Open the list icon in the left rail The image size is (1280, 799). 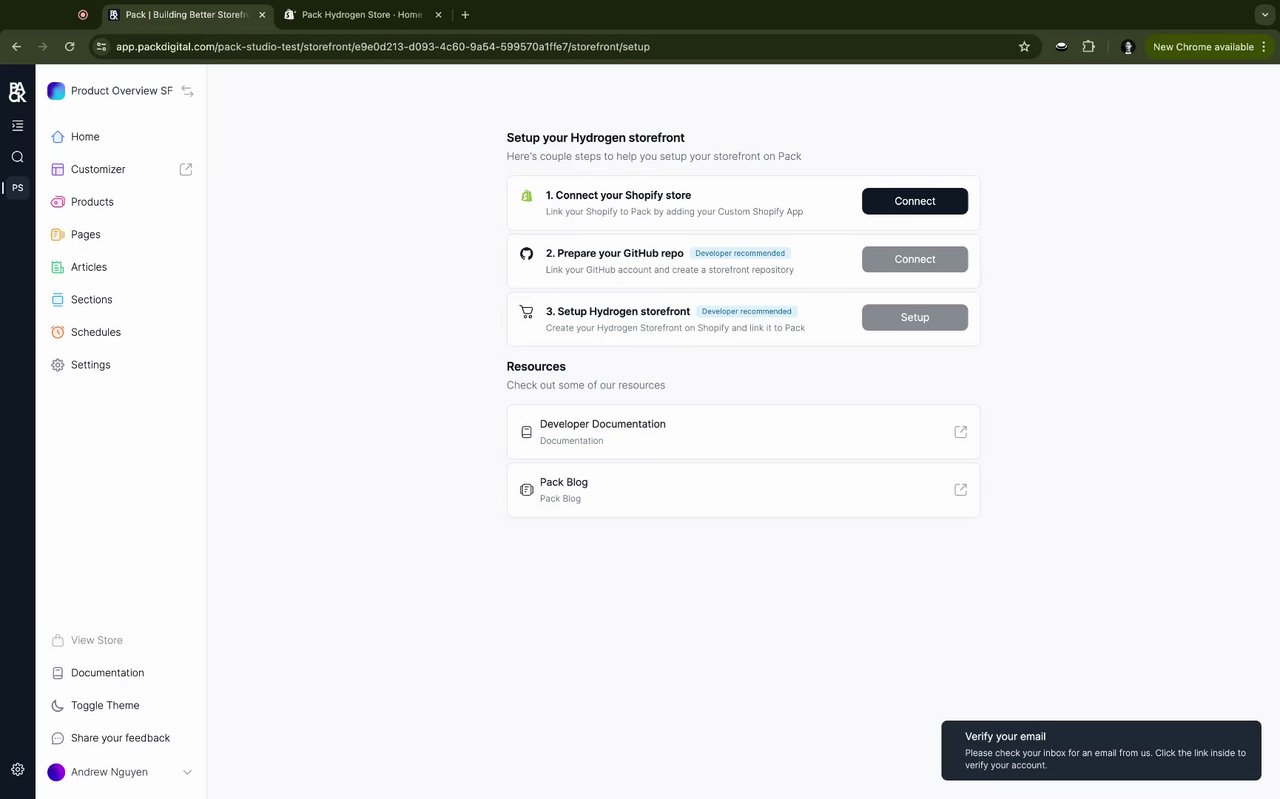(x=17, y=126)
